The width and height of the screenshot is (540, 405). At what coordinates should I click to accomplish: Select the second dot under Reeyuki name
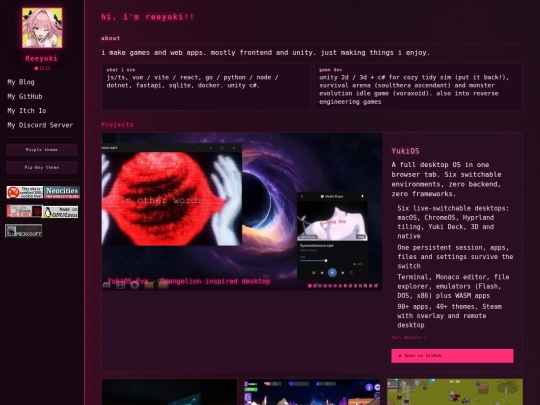(x=42, y=68)
